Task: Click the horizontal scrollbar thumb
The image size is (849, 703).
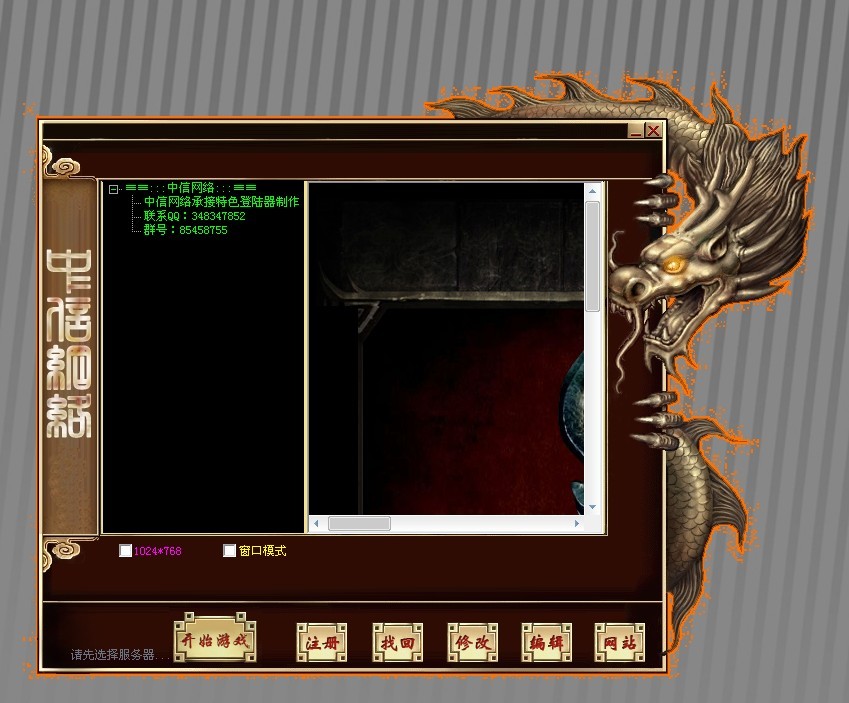Action: click(359, 523)
